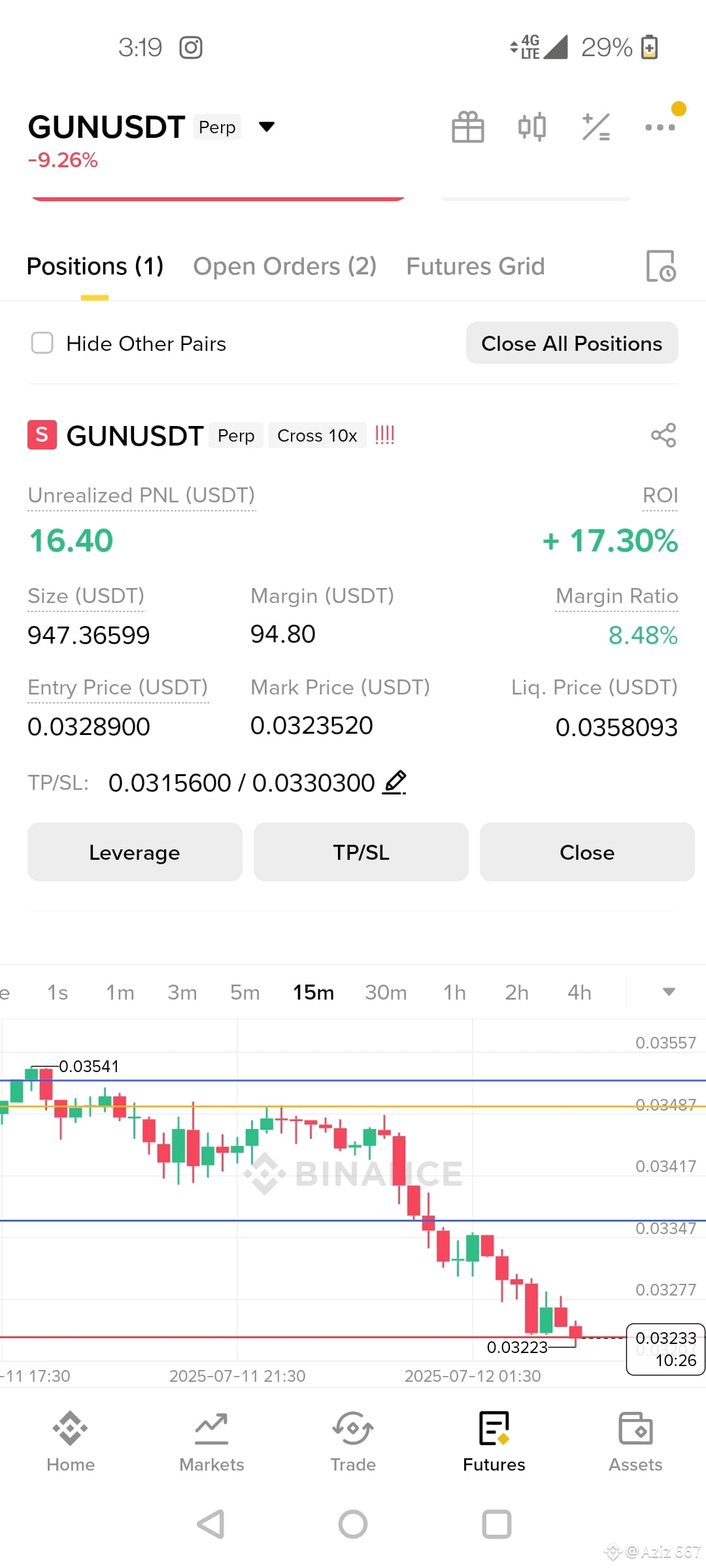The width and height of the screenshot is (706, 1568).
Task: Select the 1s chart interval
Action: coord(58,992)
